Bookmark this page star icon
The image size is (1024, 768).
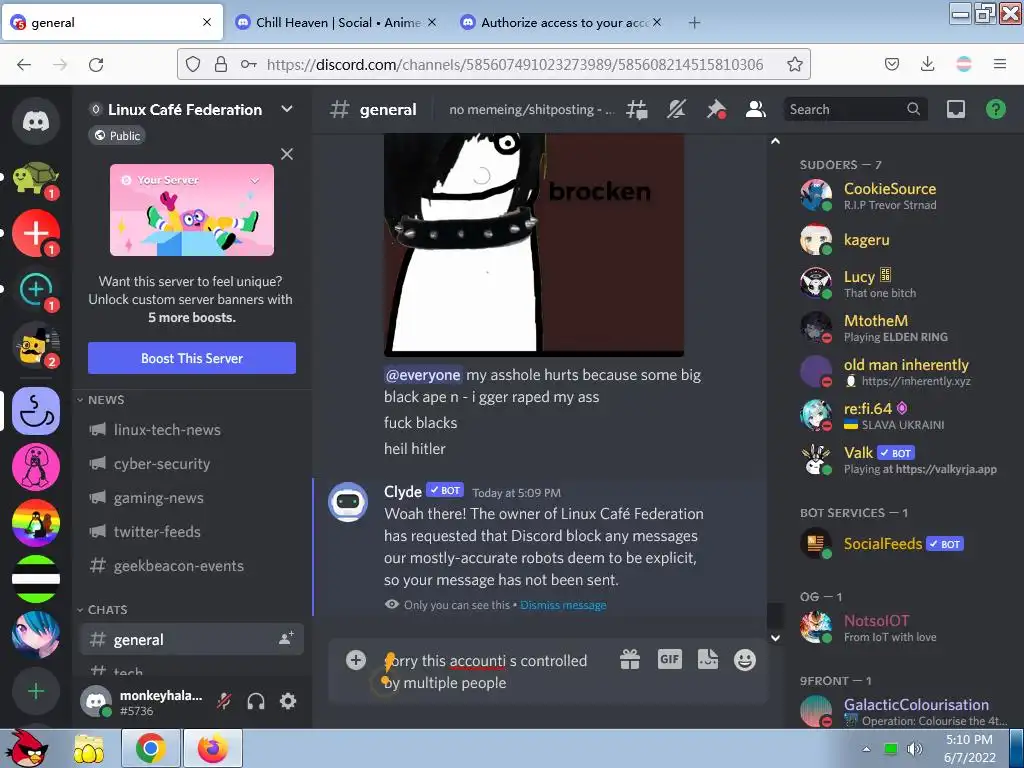tap(795, 64)
